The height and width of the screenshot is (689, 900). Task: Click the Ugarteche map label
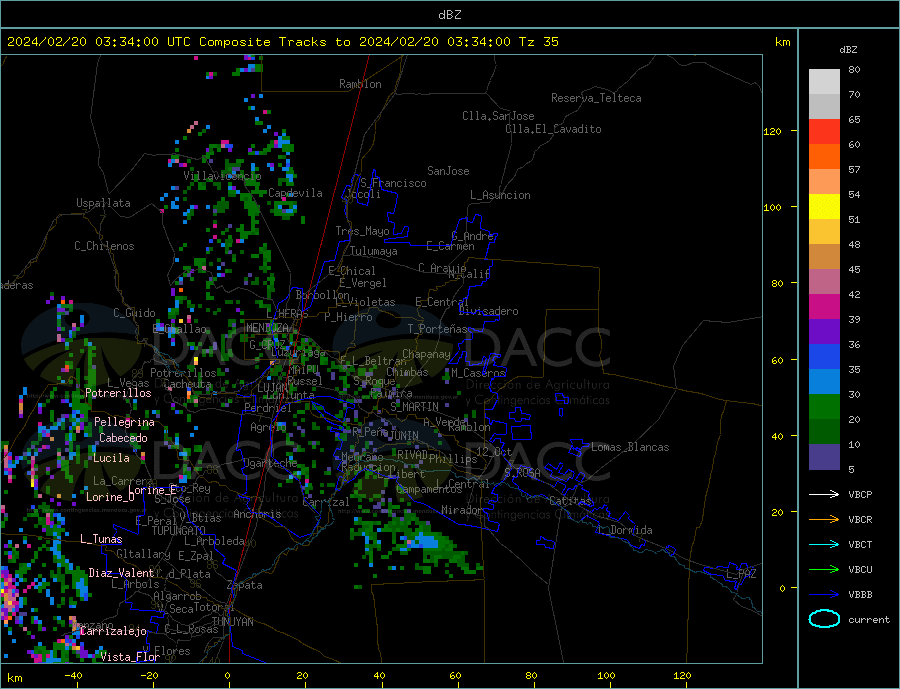270,463
